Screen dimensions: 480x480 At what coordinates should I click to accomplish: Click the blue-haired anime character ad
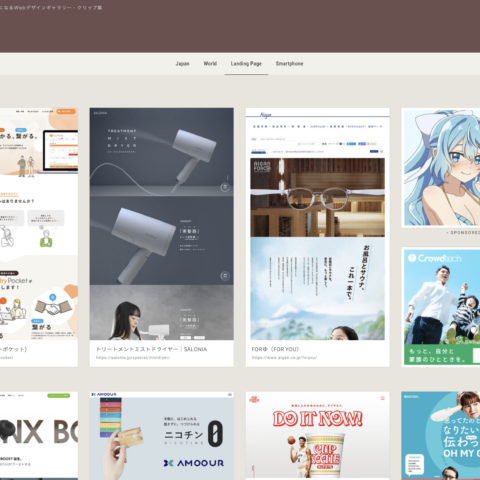[x=442, y=167]
